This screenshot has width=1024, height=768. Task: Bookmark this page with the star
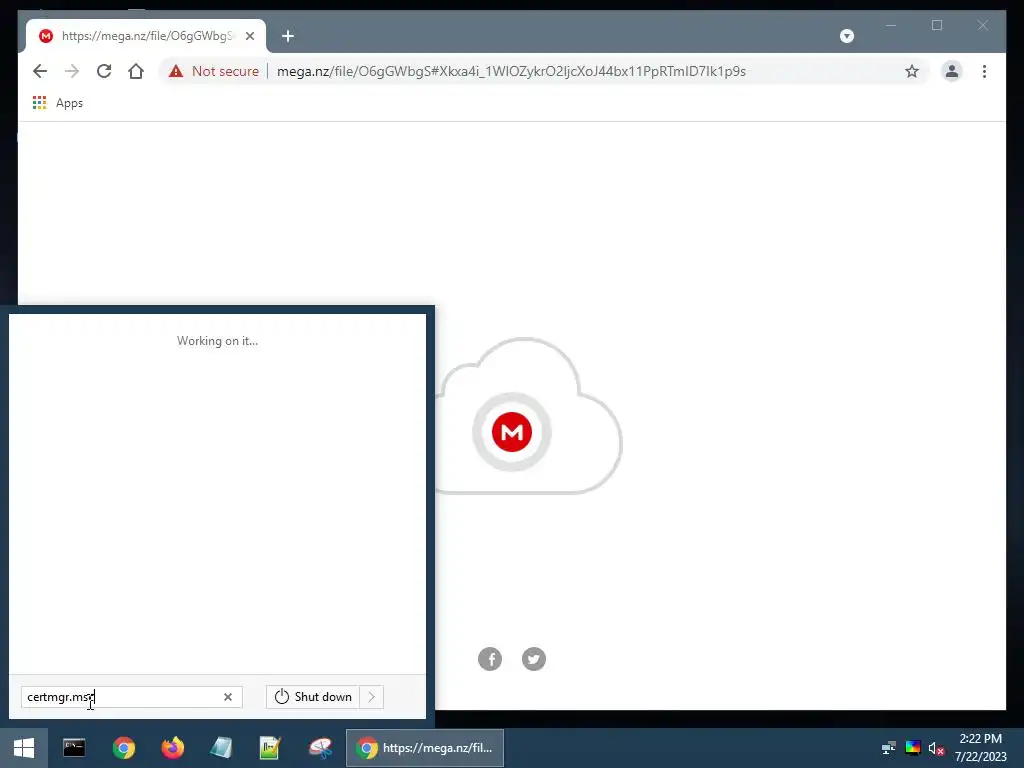[x=912, y=71]
